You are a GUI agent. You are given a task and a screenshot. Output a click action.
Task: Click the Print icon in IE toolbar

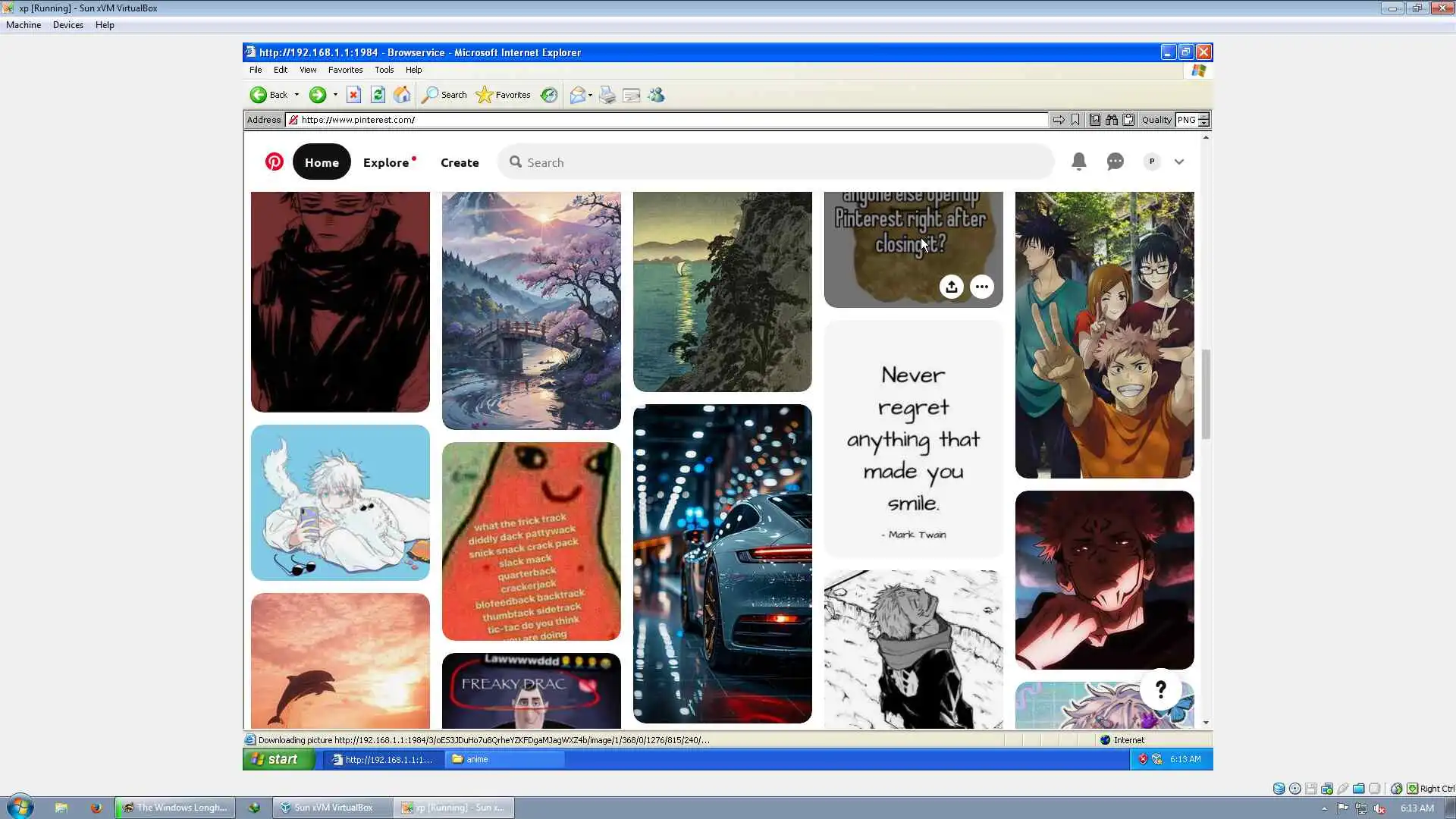[607, 95]
